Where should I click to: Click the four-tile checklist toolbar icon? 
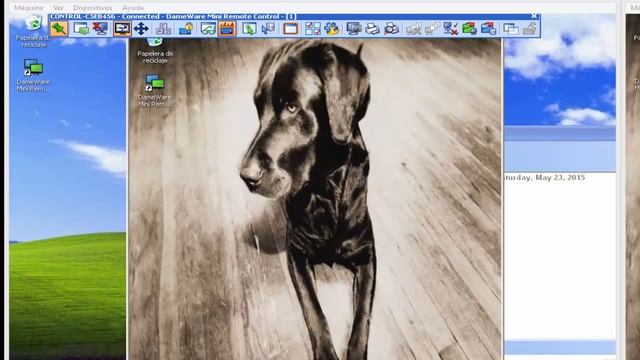[x=313, y=29]
